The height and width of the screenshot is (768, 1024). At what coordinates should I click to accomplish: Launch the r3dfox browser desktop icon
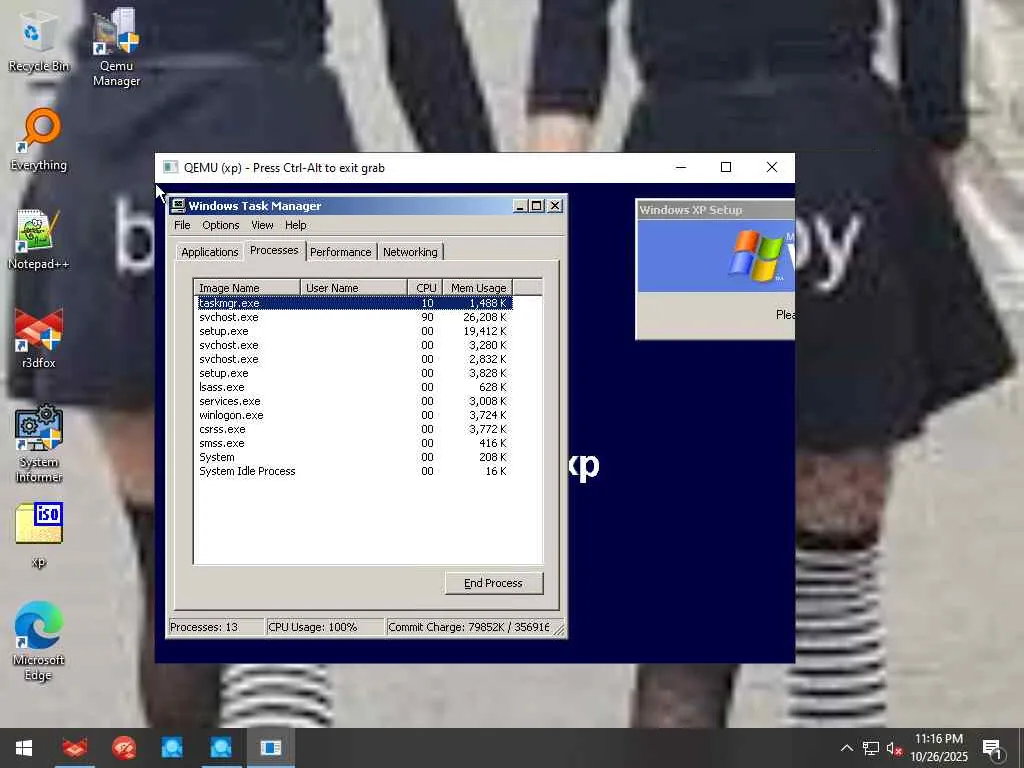coord(38,338)
